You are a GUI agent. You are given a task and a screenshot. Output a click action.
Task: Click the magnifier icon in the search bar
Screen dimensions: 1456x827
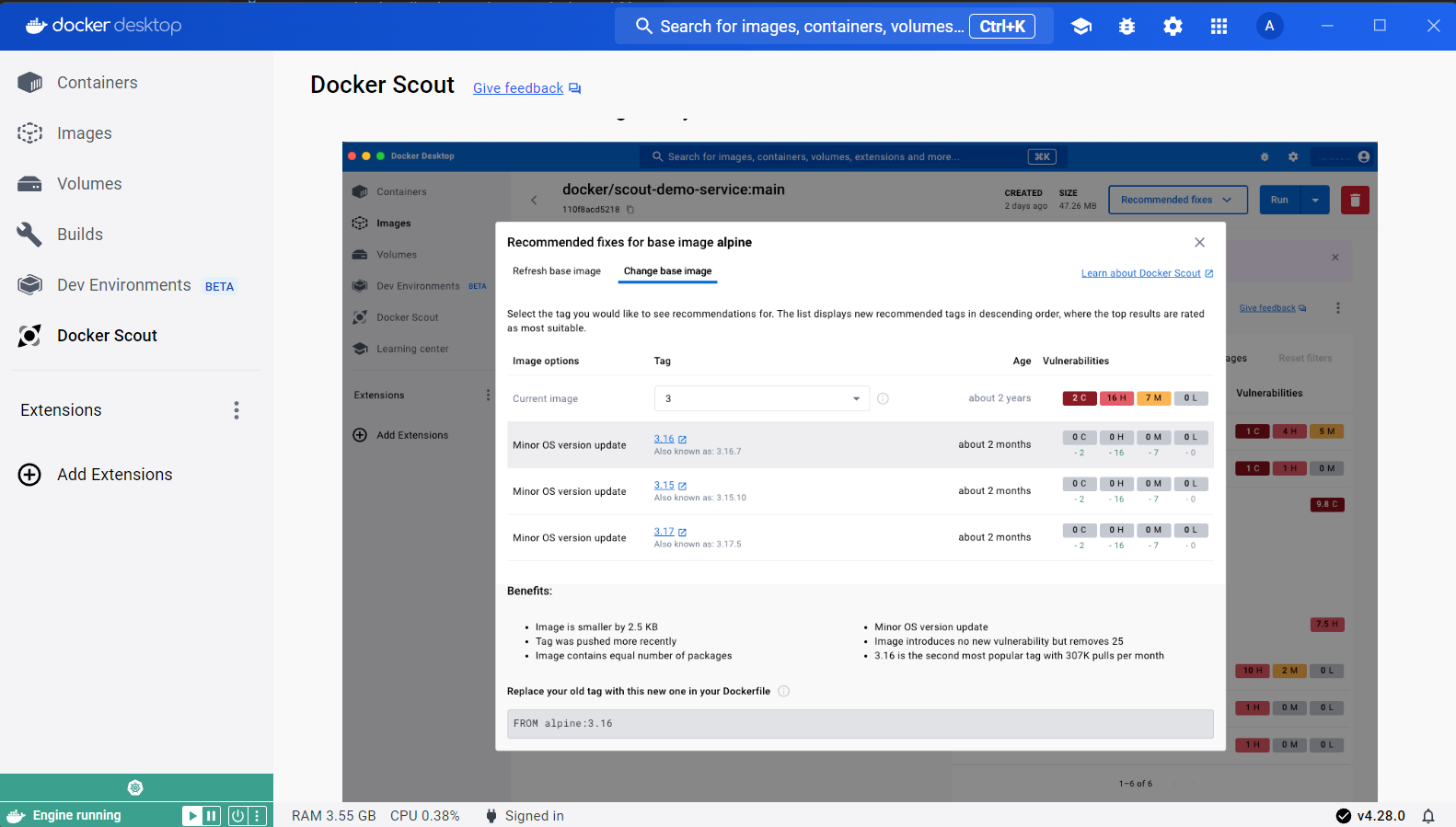(x=644, y=26)
